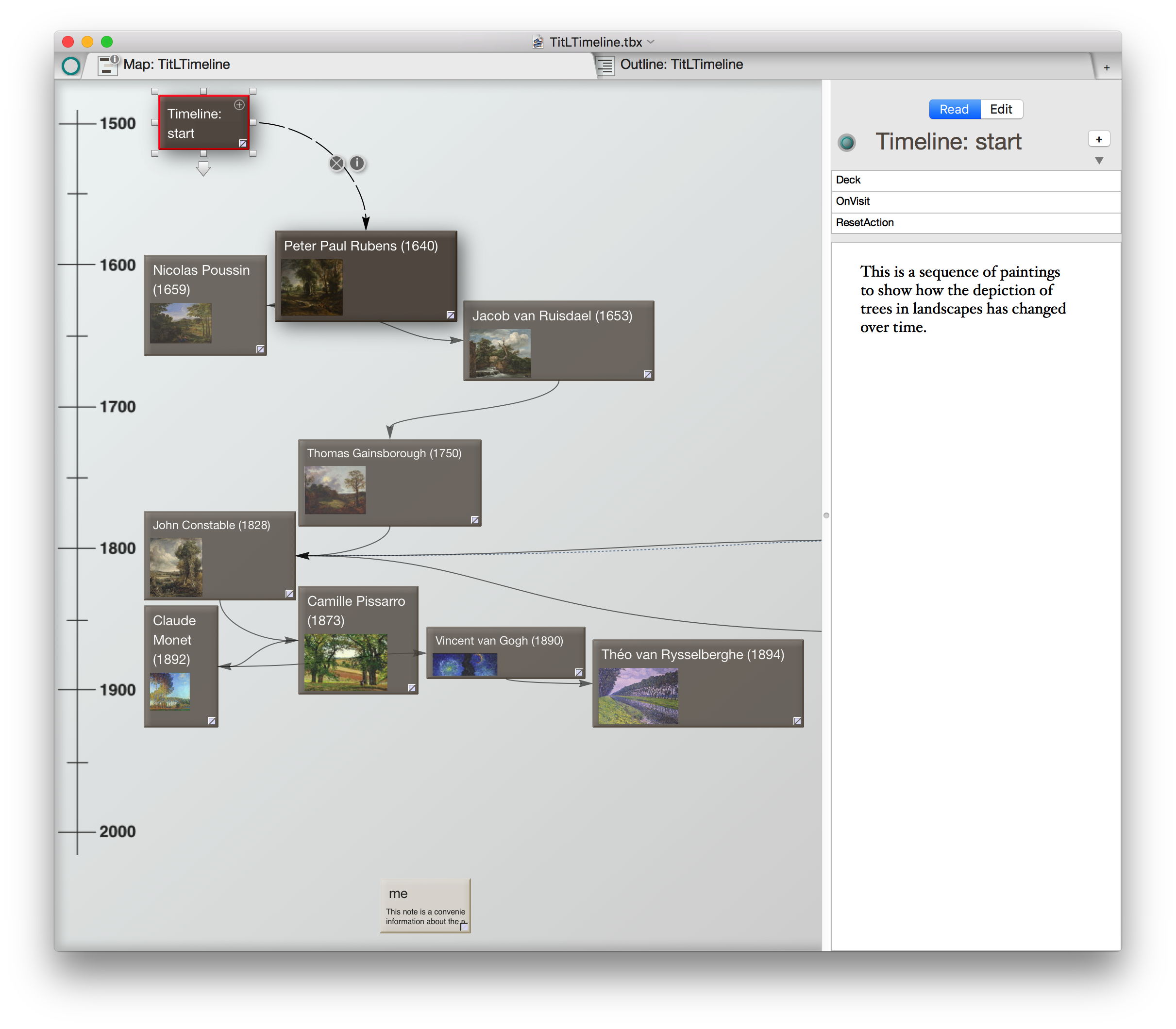Add new tab with plus button
Viewport: 1176px width, 1029px height.
[x=1106, y=68]
